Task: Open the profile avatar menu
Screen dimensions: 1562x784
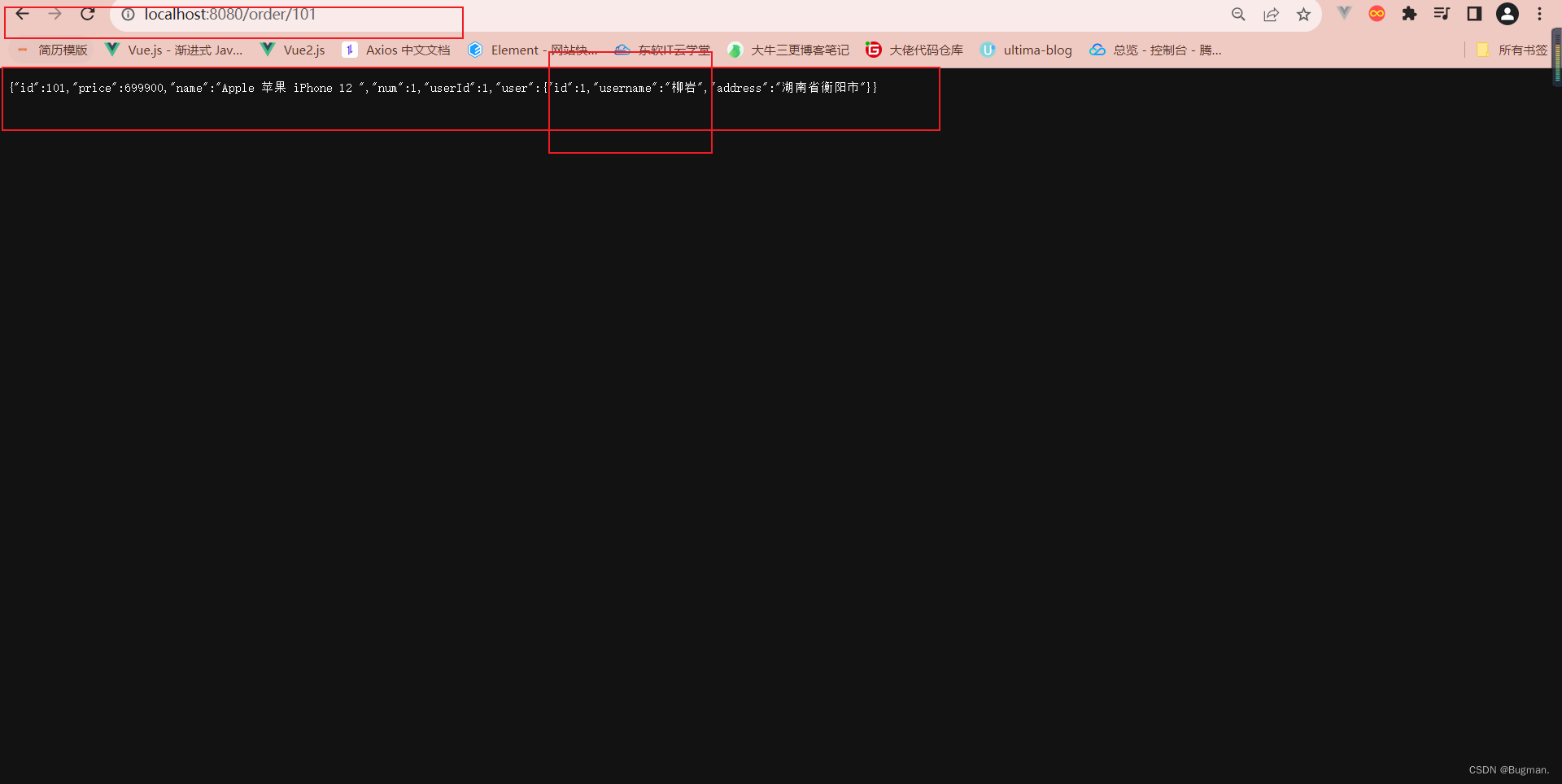Action: click(x=1507, y=14)
